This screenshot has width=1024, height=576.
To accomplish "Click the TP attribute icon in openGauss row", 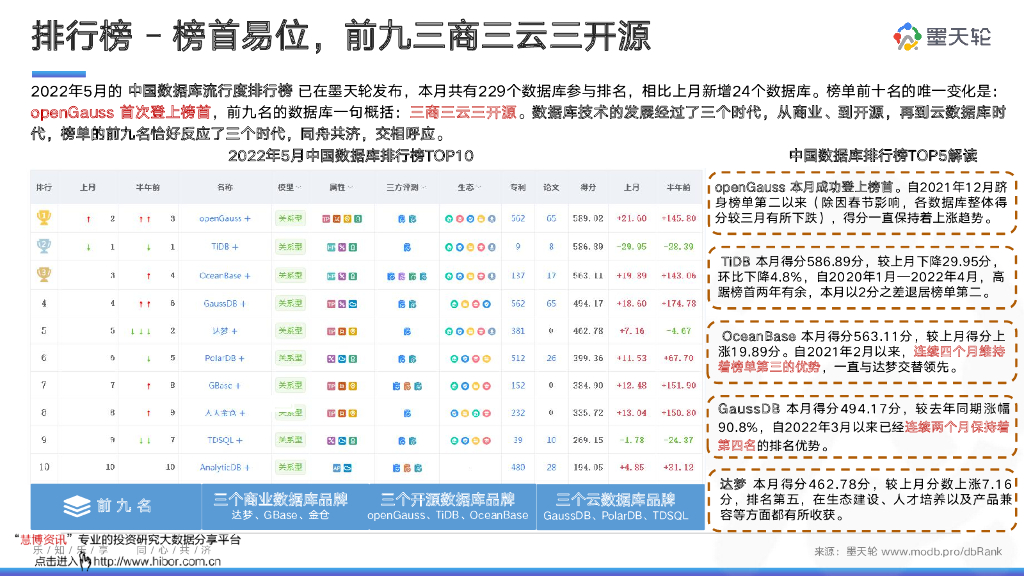I will [x=326, y=219].
